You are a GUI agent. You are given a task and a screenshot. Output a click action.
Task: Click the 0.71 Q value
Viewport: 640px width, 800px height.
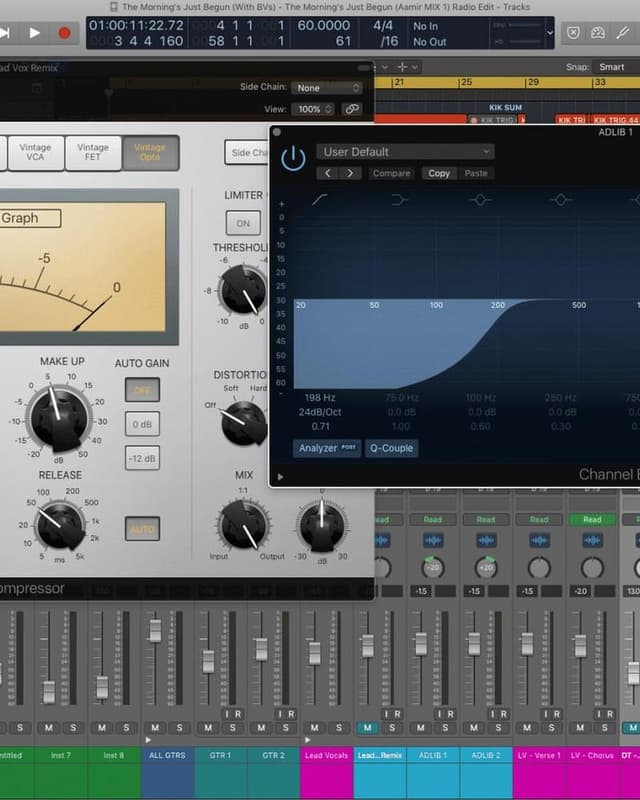click(321, 426)
